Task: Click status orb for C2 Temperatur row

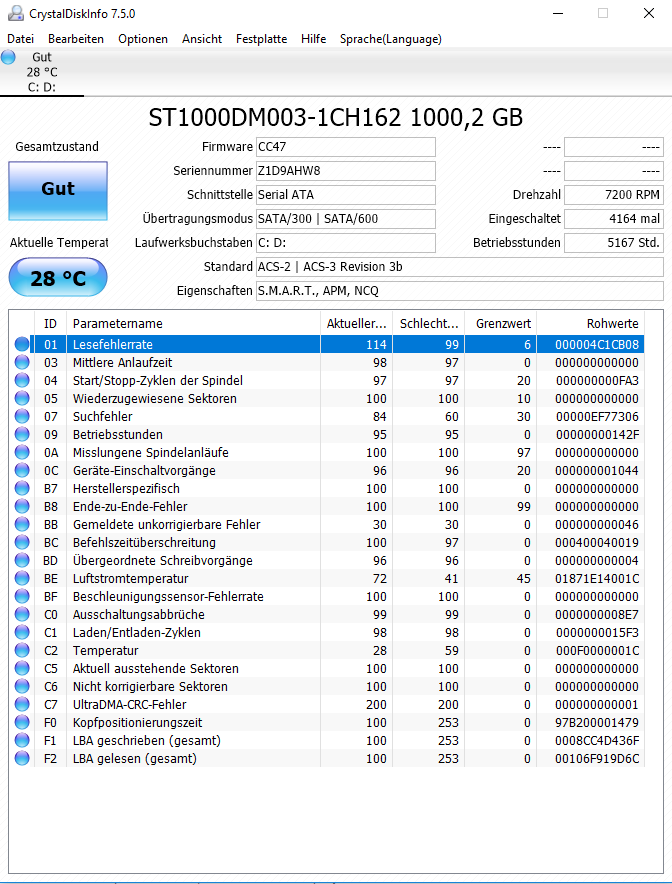Action: coord(22,650)
